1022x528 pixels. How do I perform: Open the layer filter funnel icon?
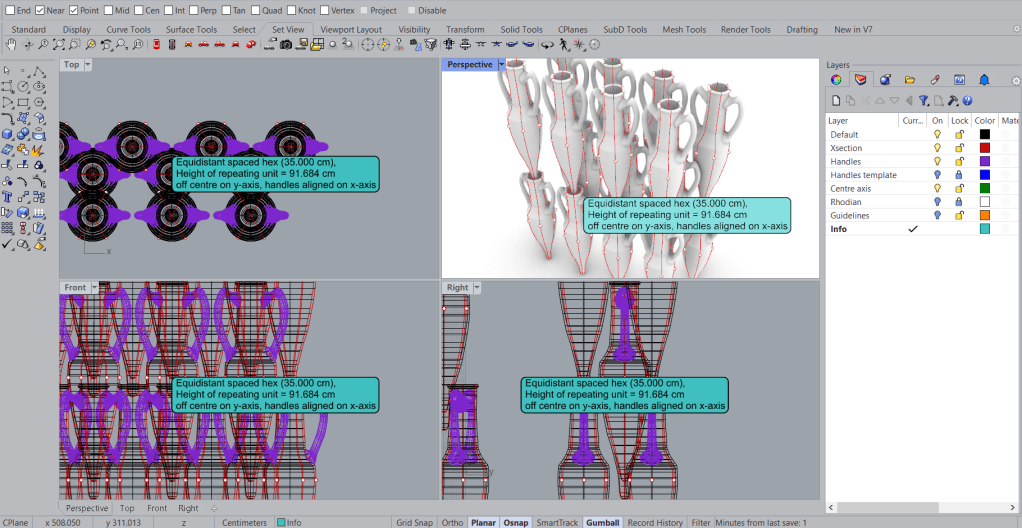[924, 101]
